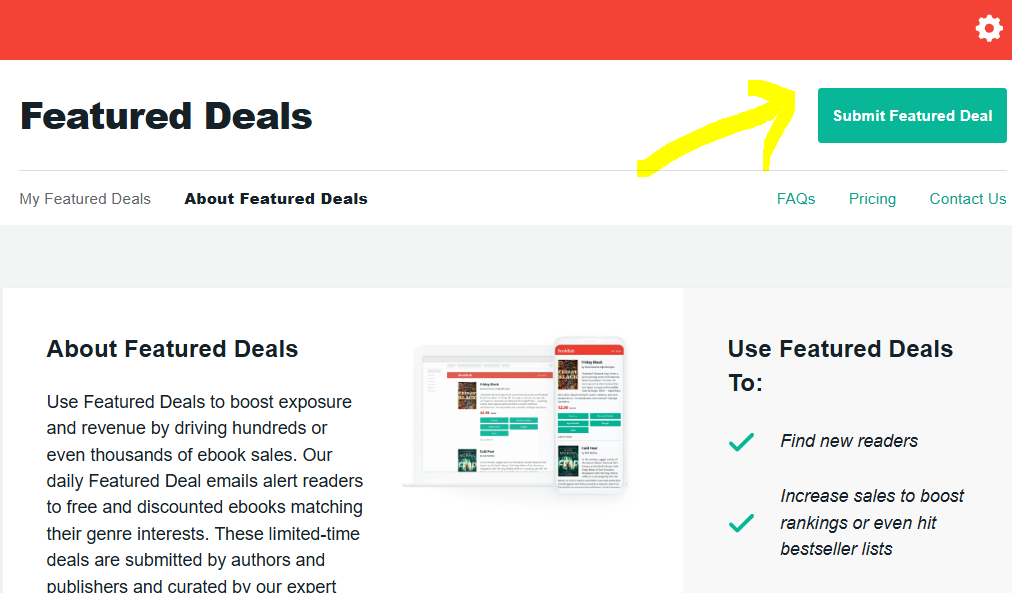Go to Contact Us
The width and height of the screenshot is (1012, 593).
[966, 198]
